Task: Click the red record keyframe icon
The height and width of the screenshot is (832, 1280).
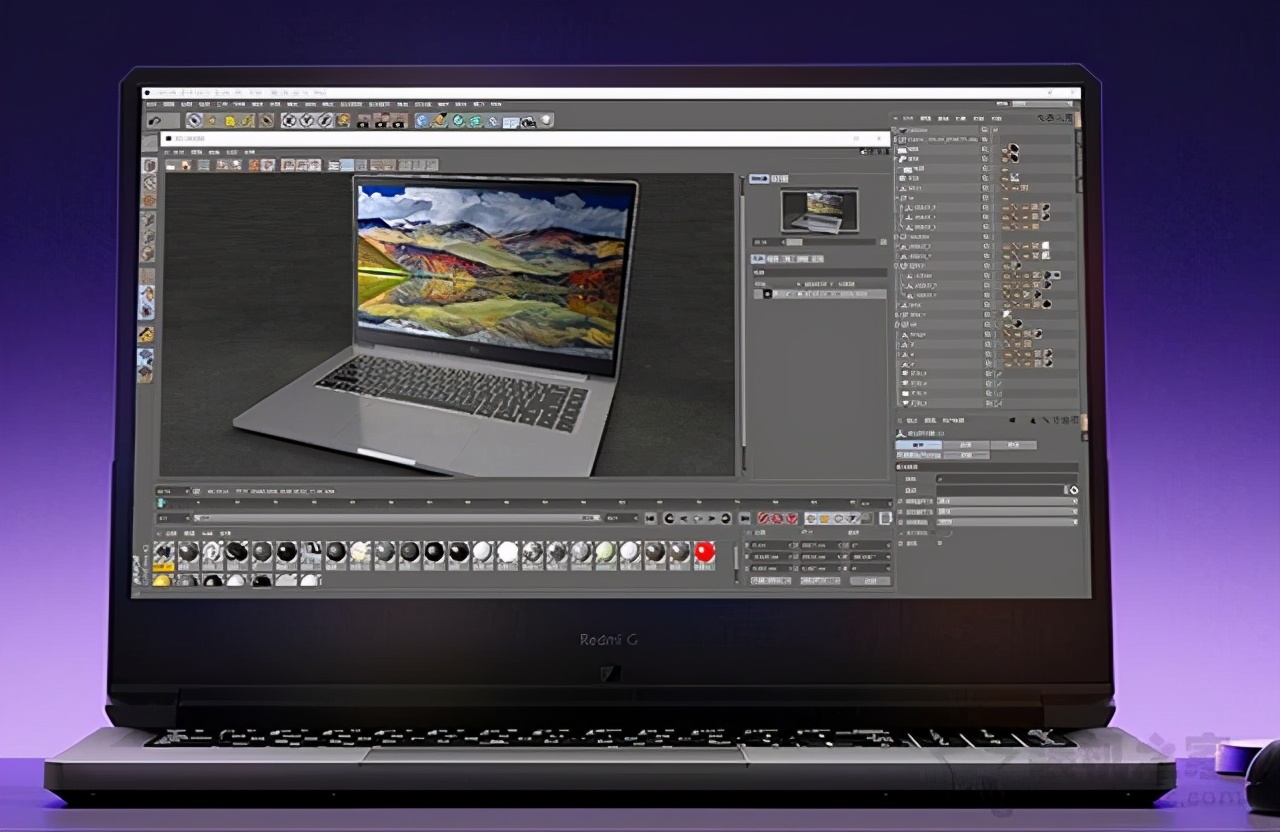Action: (763, 518)
